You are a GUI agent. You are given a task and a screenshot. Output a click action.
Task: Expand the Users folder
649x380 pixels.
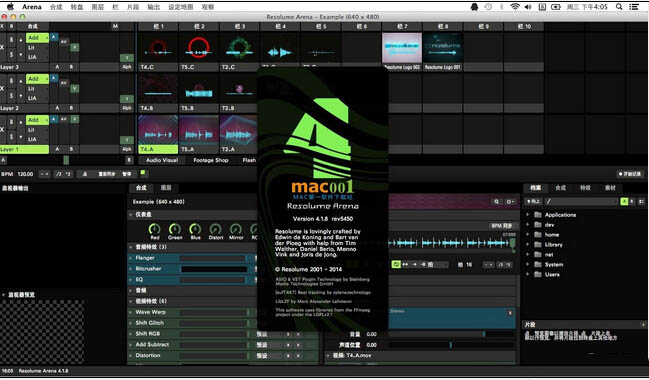528,274
